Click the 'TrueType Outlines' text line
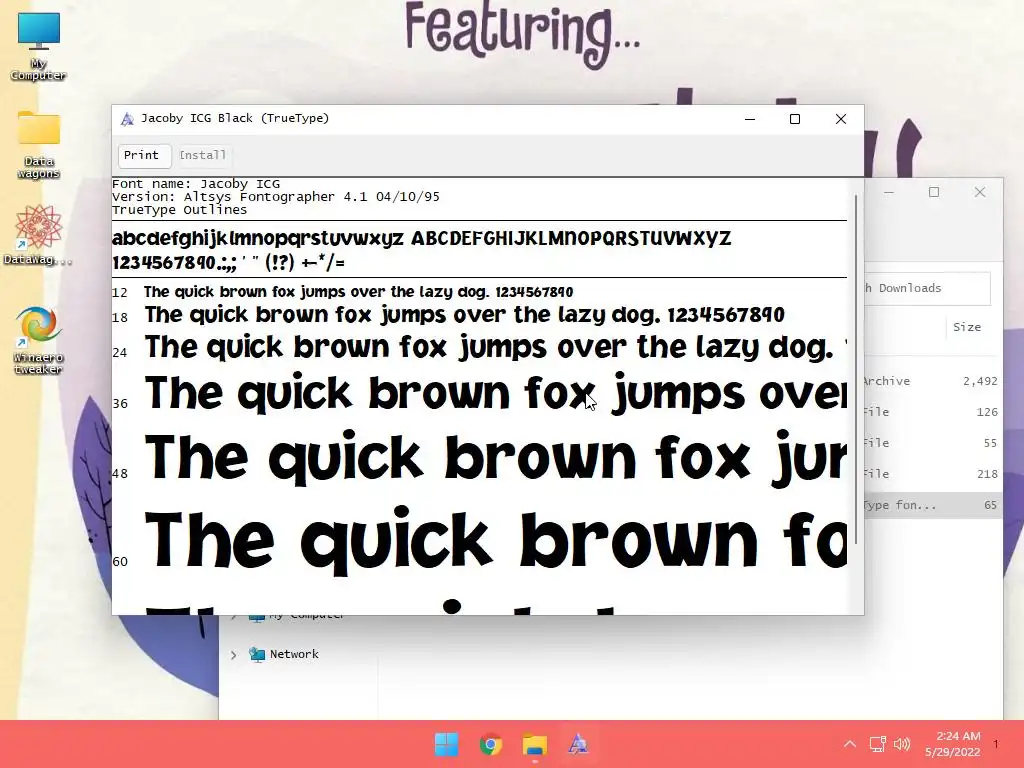The width and height of the screenshot is (1024, 768). click(180, 210)
